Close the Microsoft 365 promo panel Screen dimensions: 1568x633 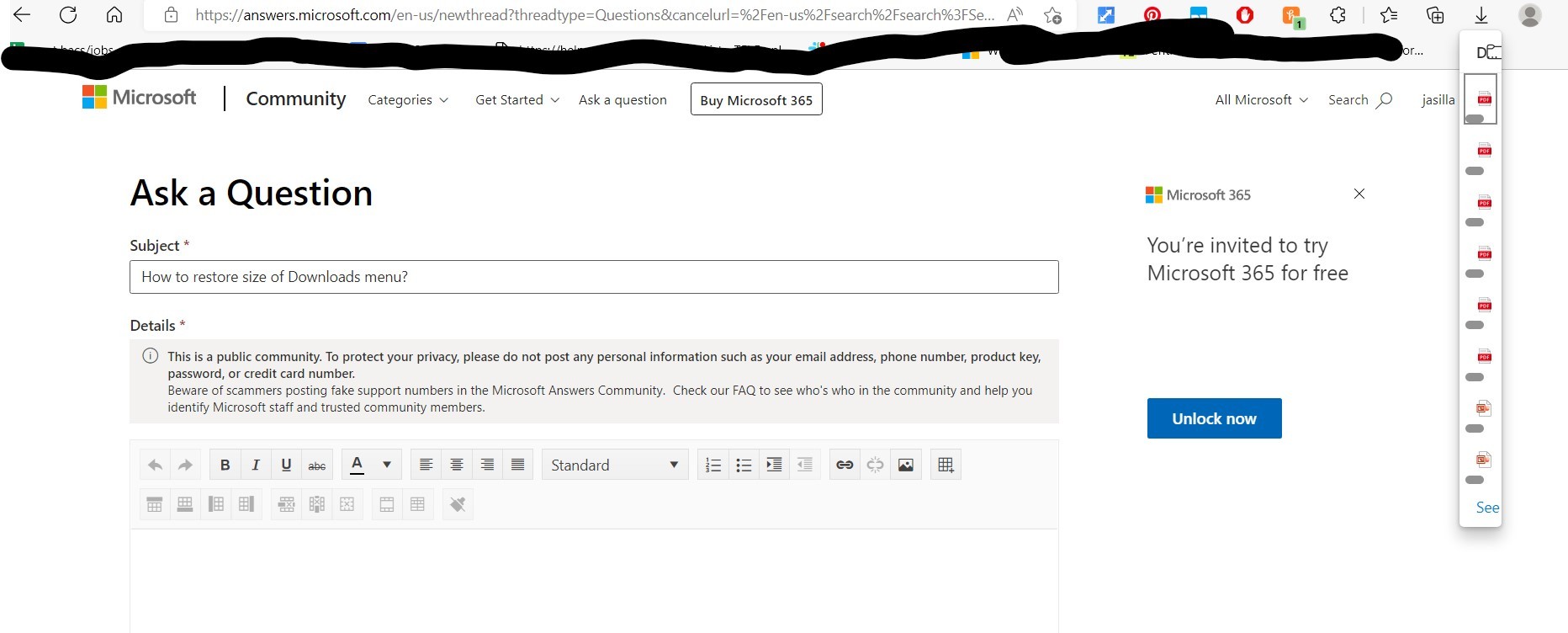pyautogui.click(x=1359, y=194)
